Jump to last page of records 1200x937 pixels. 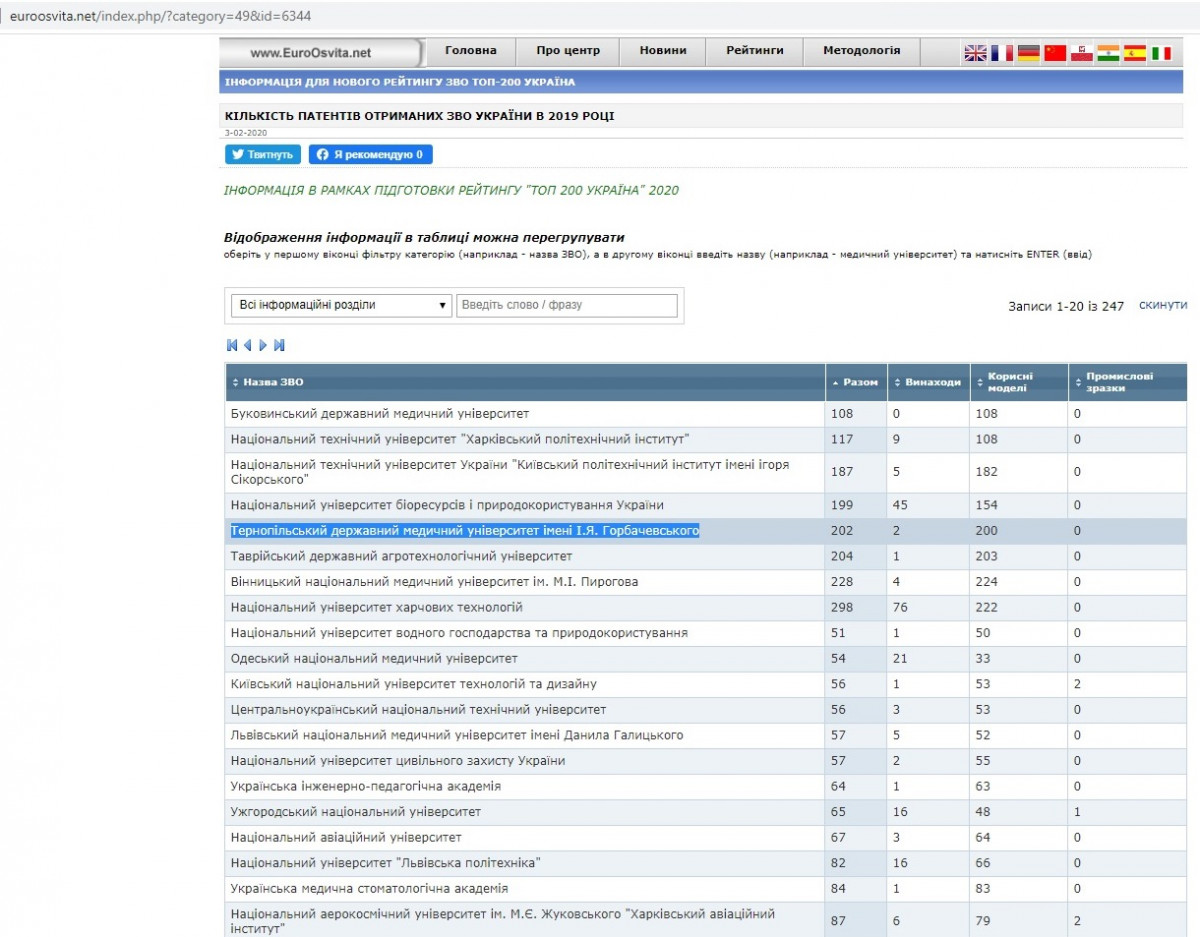click(x=279, y=345)
